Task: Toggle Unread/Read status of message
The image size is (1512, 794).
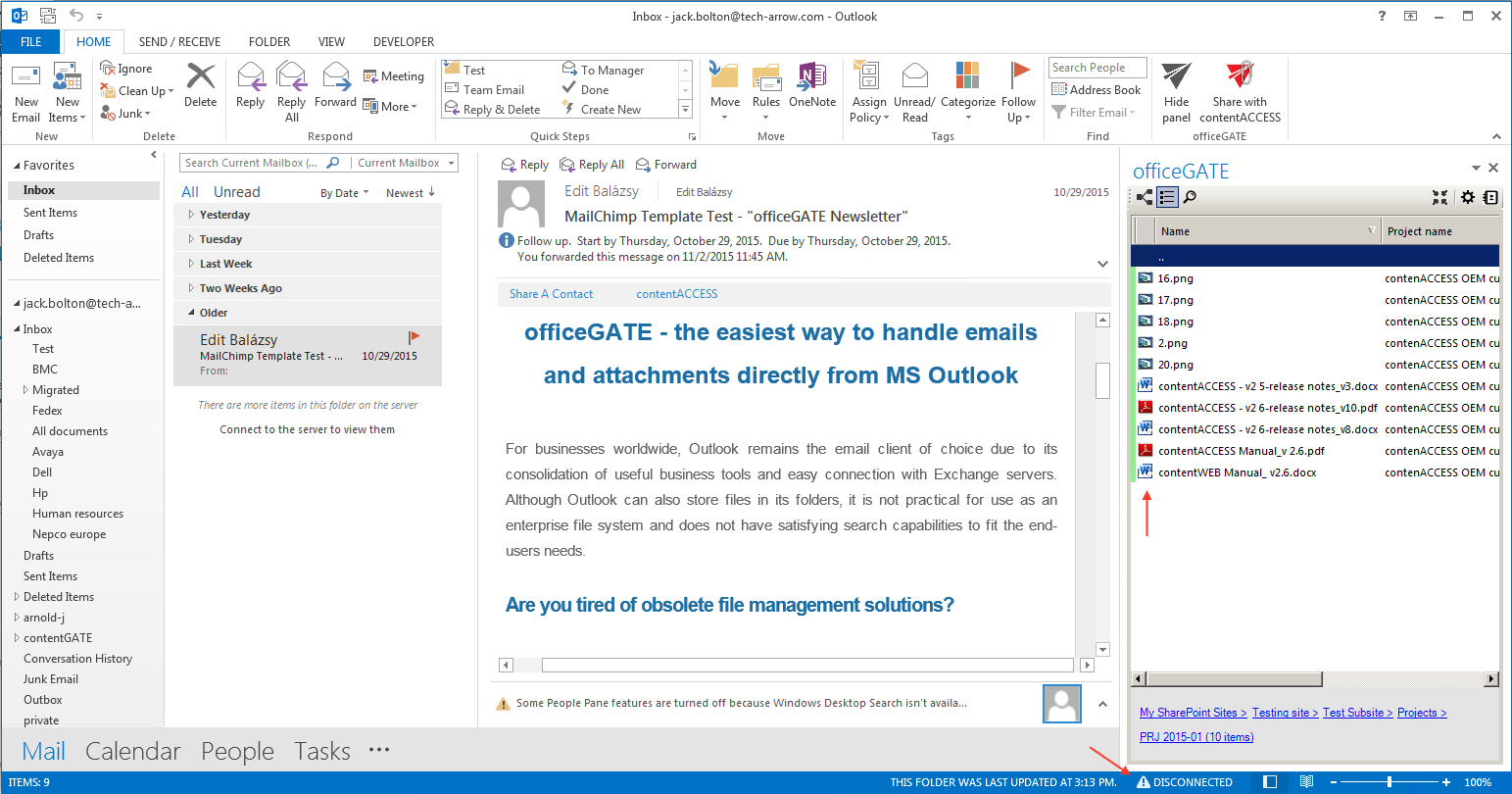Action: 915,93
